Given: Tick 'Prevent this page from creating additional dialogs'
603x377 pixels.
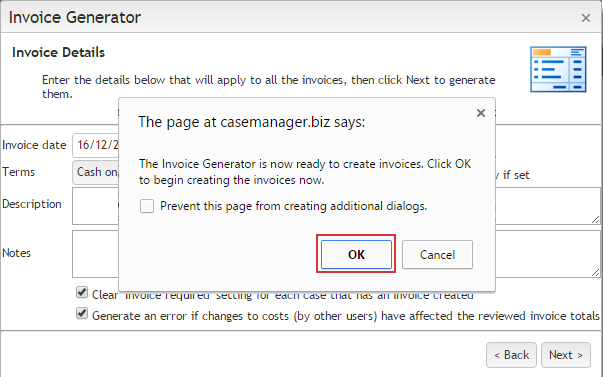Looking at the screenshot, I should tap(147, 206).
